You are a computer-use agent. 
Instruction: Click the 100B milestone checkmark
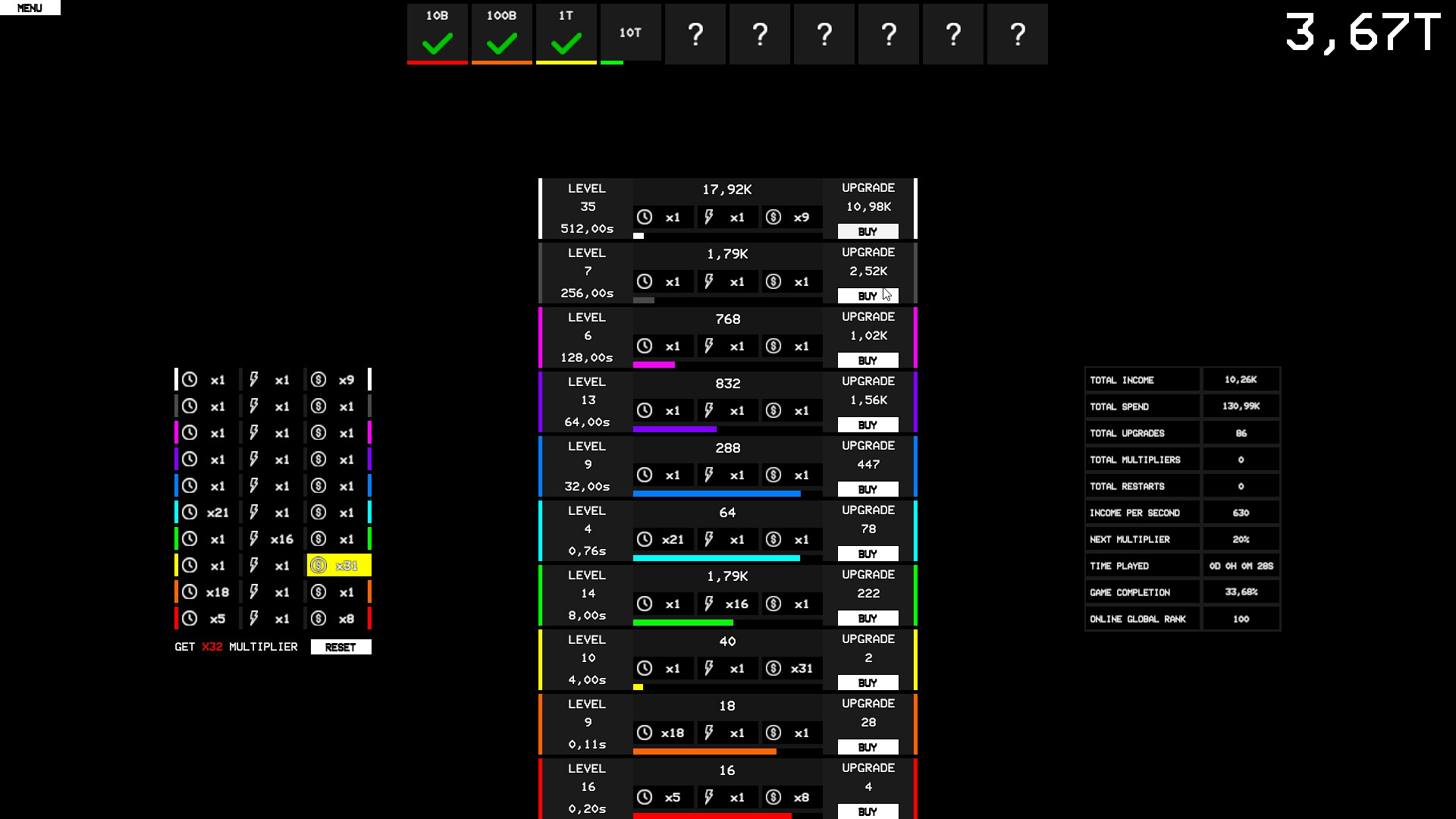coord(501,45)
